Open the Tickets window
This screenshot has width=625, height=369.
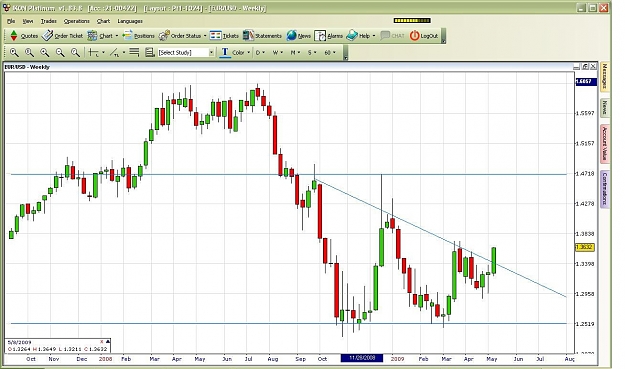coord(224,36)
